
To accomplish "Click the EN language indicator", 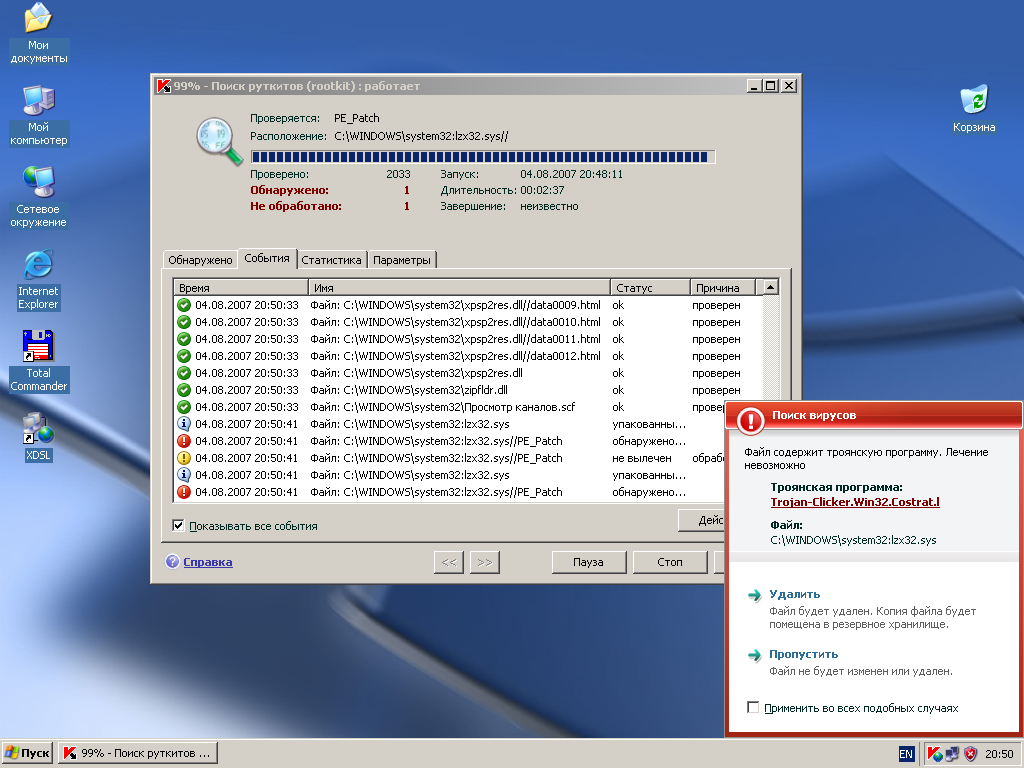I will (906, 754).
